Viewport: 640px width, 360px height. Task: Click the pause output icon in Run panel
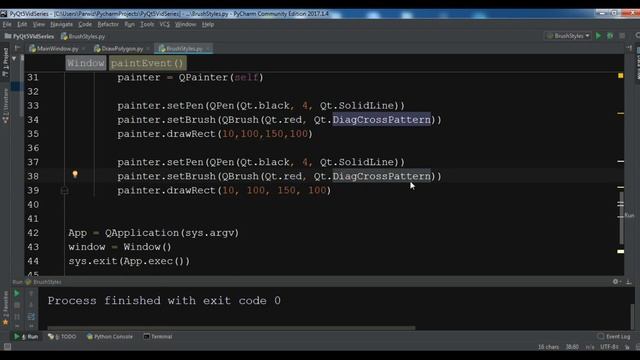tap(17, 317)
